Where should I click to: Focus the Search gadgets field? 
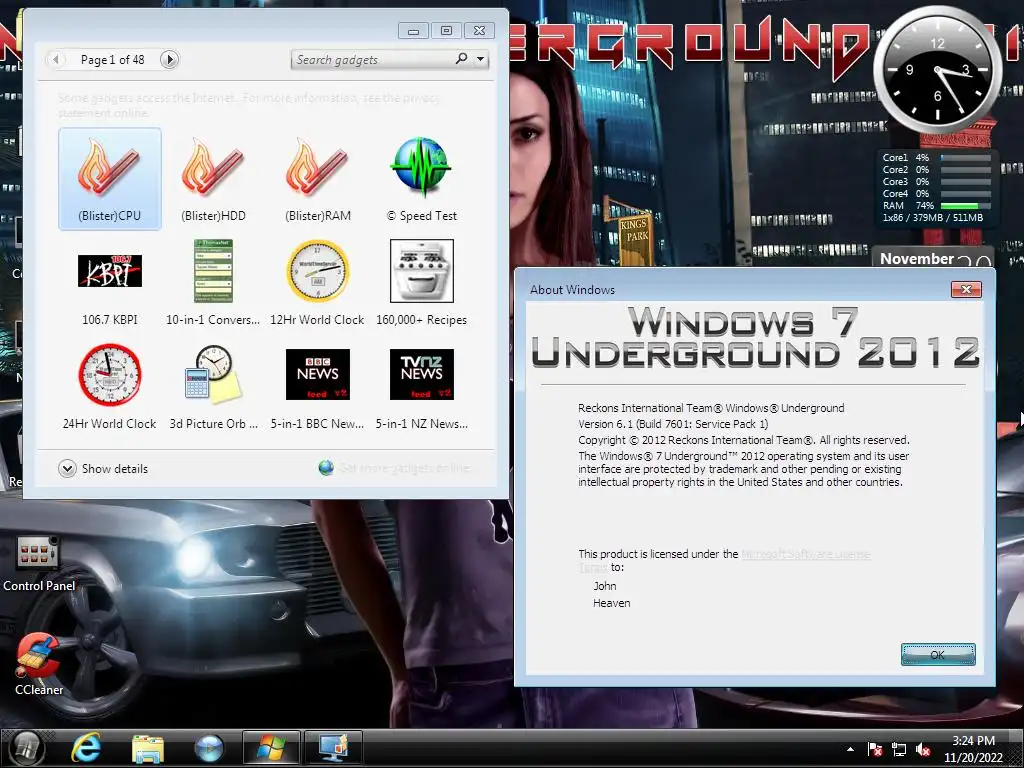tap(374, 59)
